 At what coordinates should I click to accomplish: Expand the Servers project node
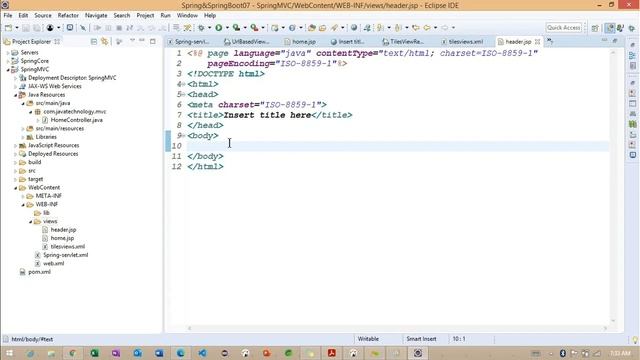tap(8, 53)
